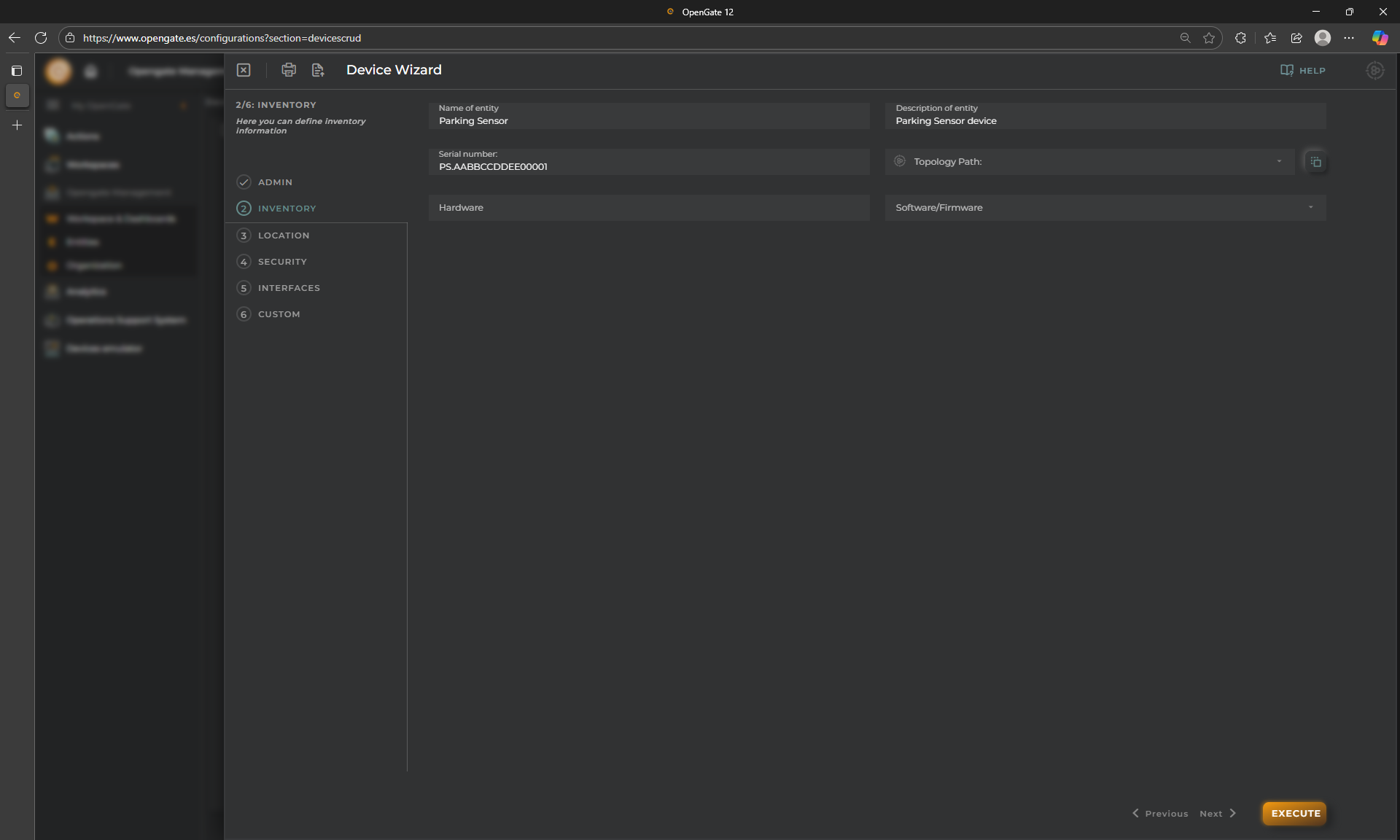Open the Help guide
Image resolution: width=1400 pixels, height=840 pixels.
click(1303, 71)
